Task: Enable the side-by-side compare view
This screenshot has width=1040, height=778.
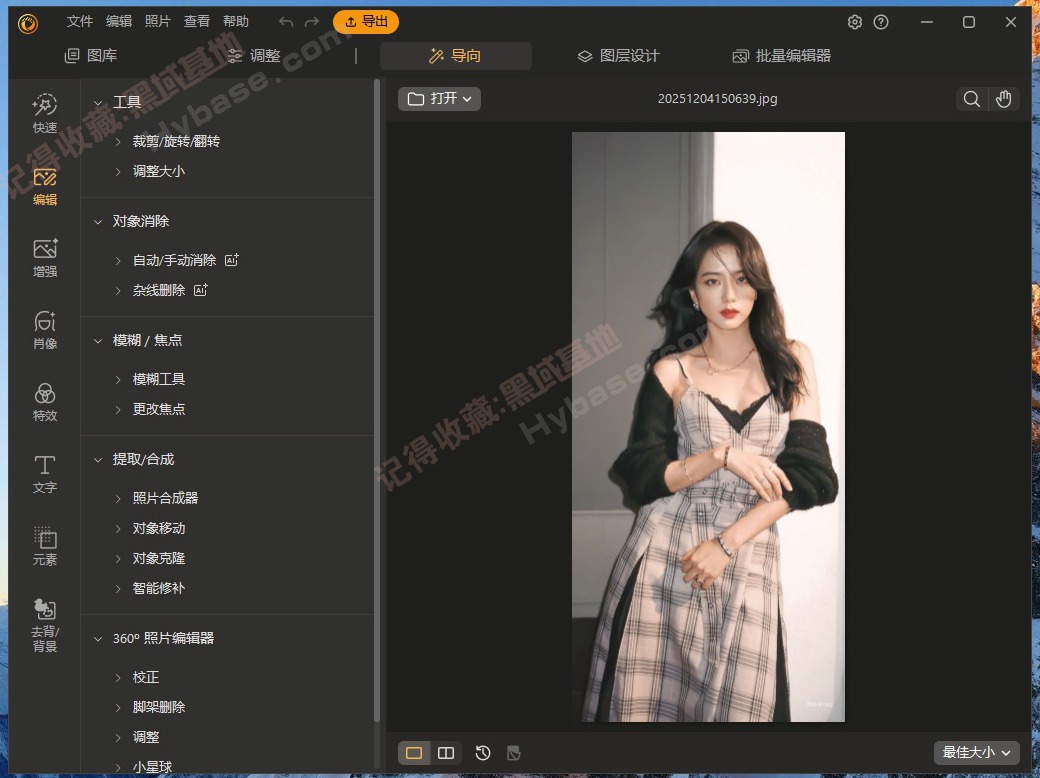Action: point(445,753)
